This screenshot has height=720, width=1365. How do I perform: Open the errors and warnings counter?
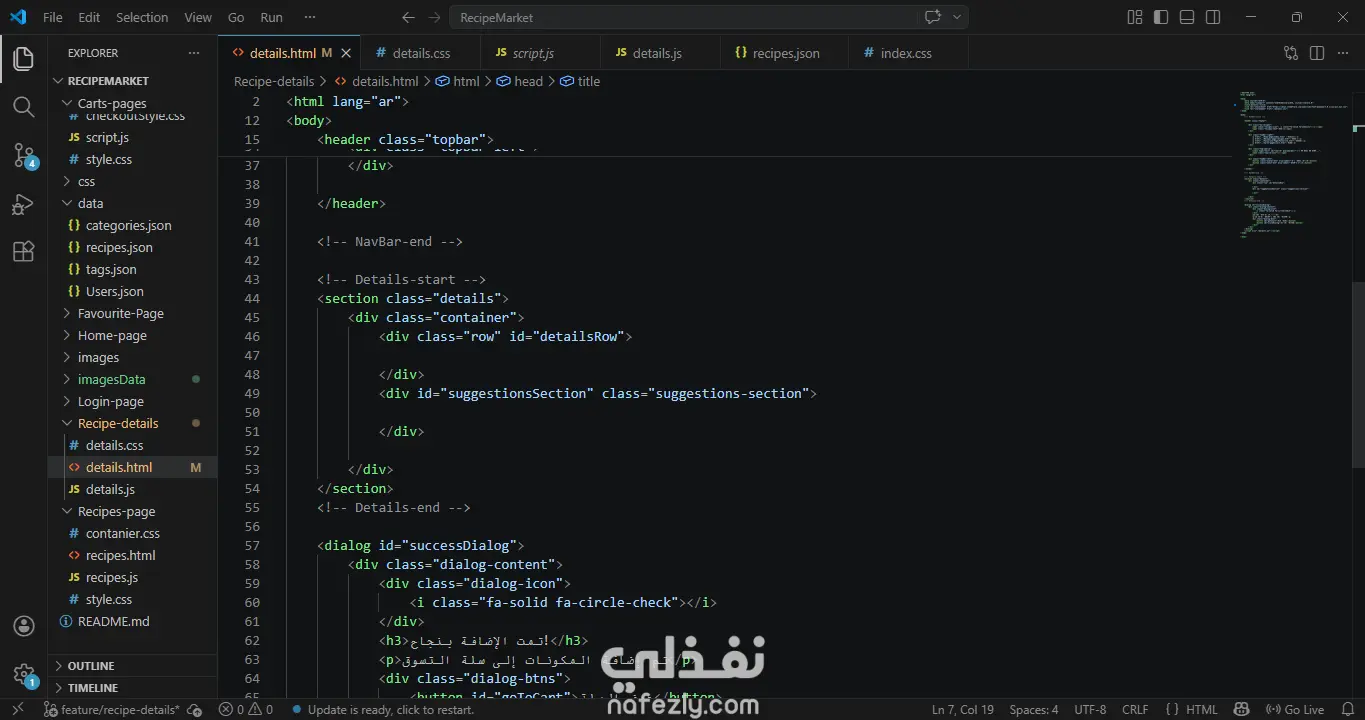point(246,710)
